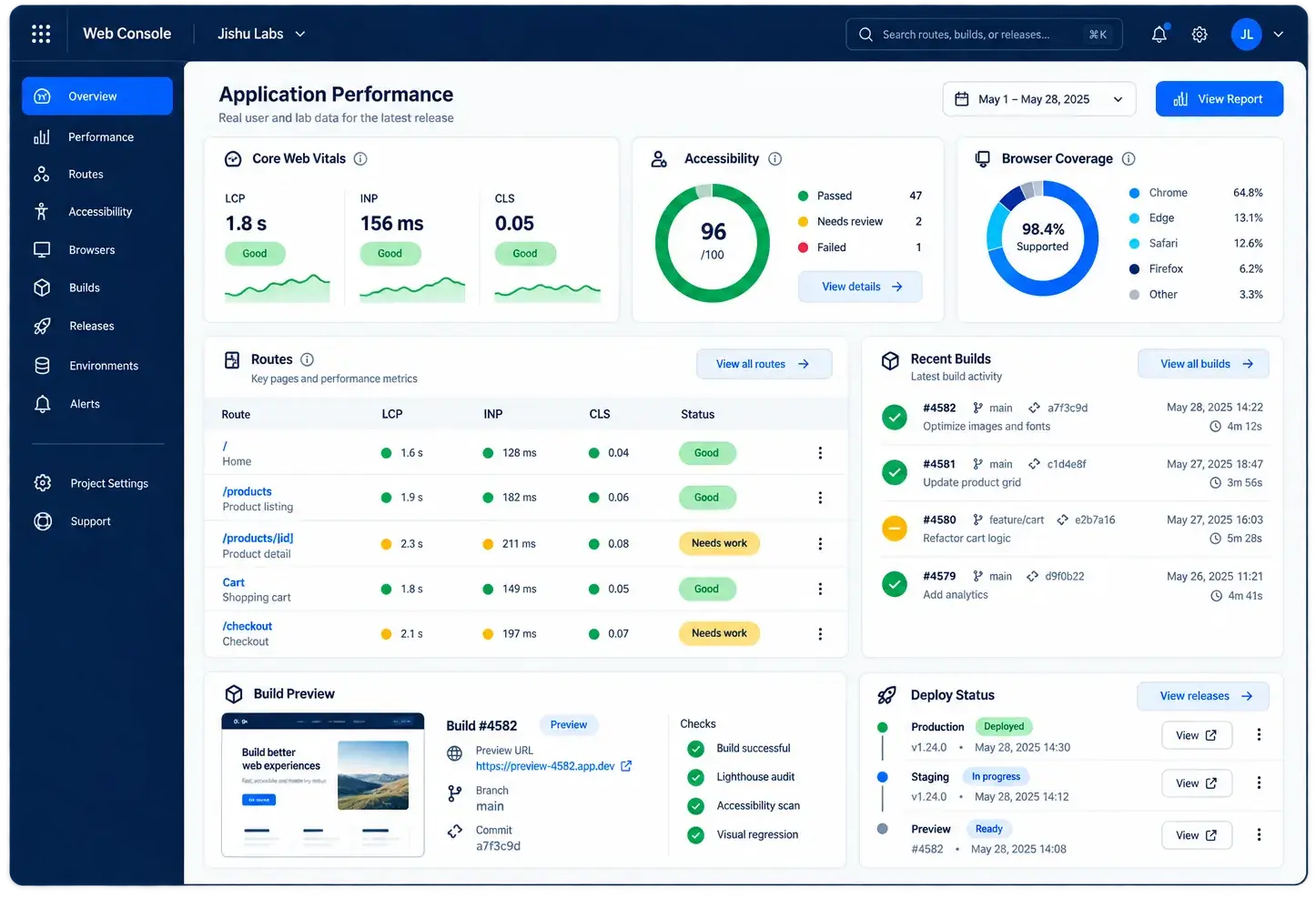
Task: Focus the search routes, builds, releases field
Action: coord(984,35)
